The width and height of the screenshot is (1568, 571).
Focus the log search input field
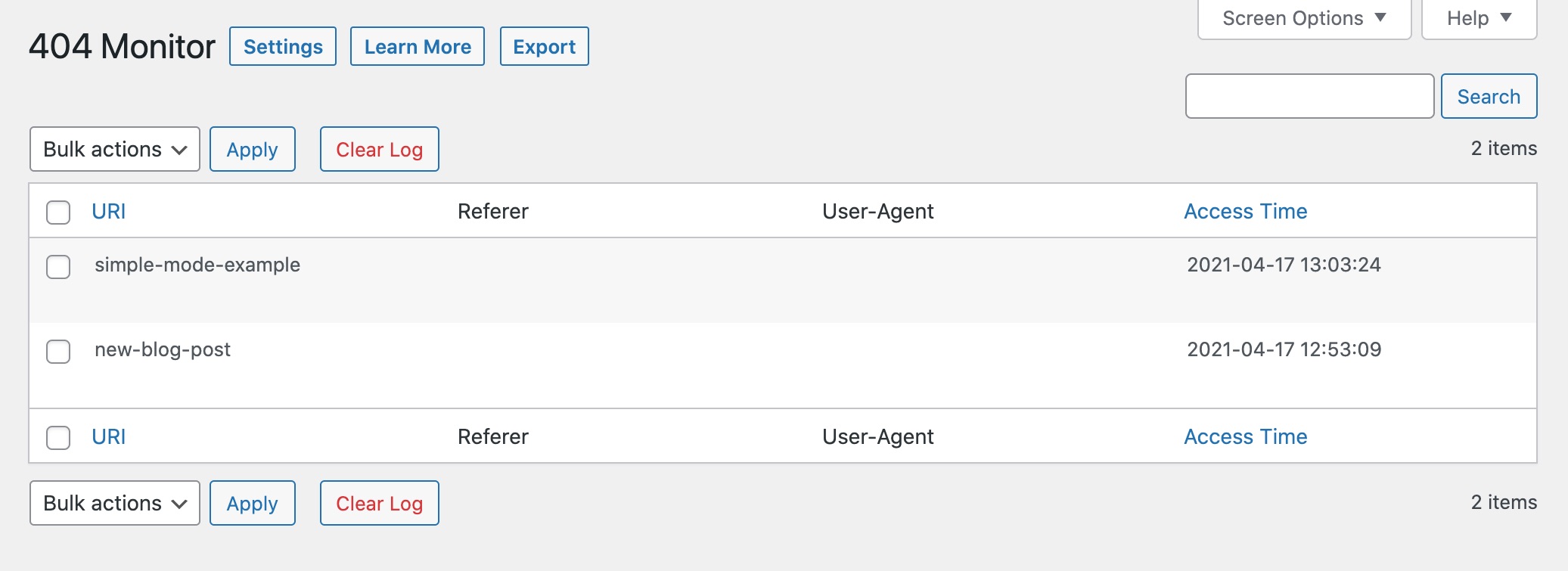(1309, 96)
